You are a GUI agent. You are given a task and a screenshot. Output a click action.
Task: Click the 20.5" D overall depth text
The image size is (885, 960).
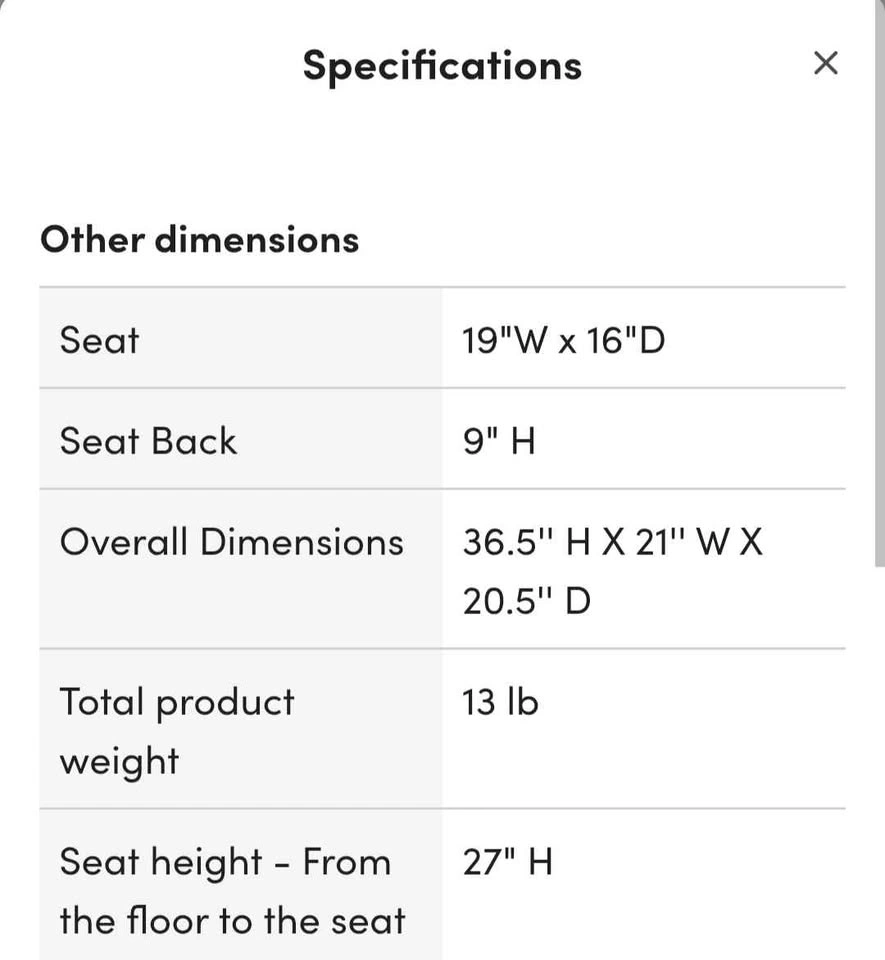coord(526,602)
